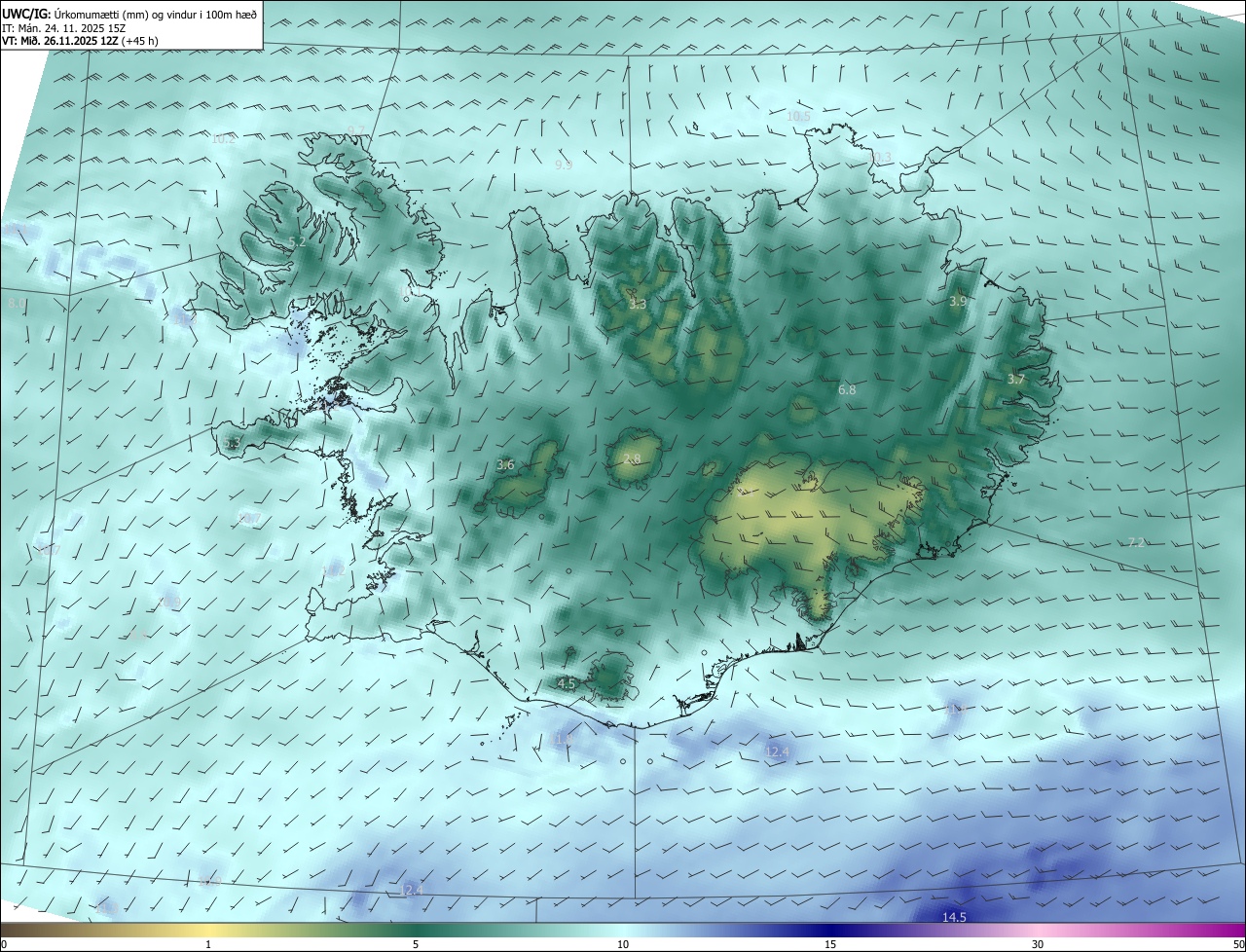The image size is (1246, 952).
Task: Click the colorbar tick label 1
Action: pos(208,944)
